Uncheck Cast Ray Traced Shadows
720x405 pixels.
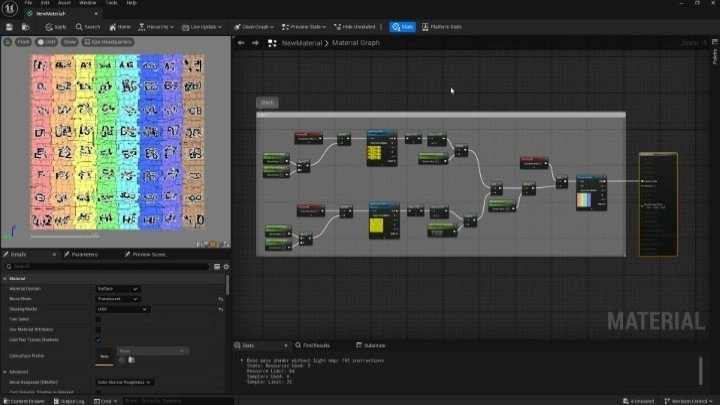click(98, 339)
